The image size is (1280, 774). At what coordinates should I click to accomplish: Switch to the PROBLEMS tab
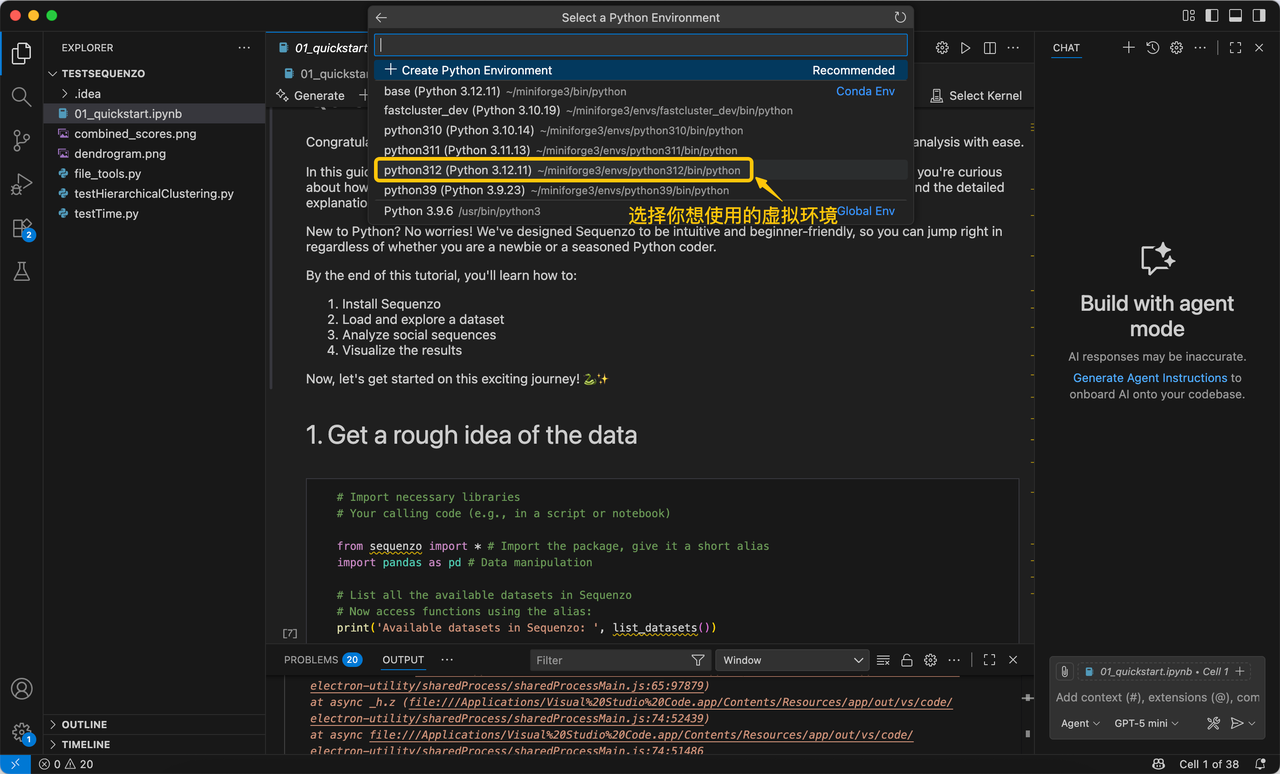(x=310, y=660)
